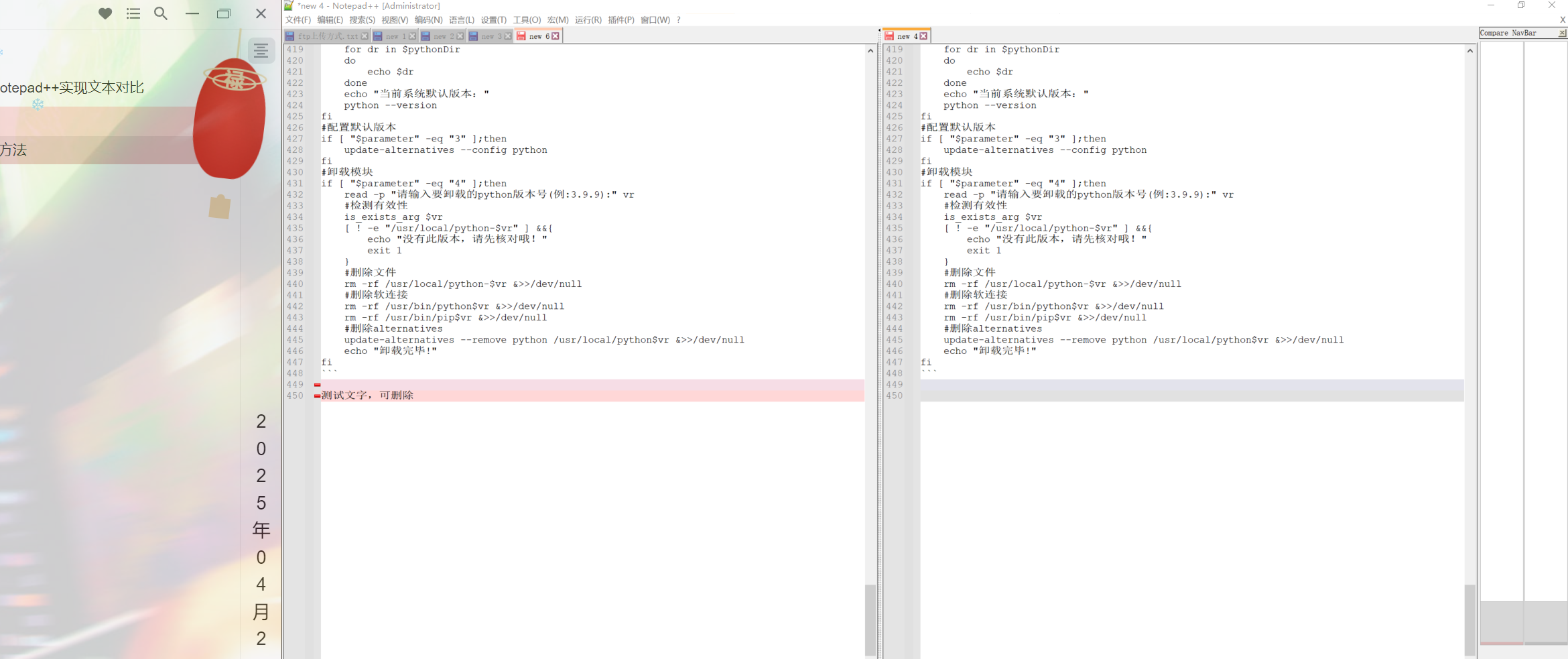The image size is (1568, 659).
Task: Switch to the new 2 tab
Action: coord(442,36)
